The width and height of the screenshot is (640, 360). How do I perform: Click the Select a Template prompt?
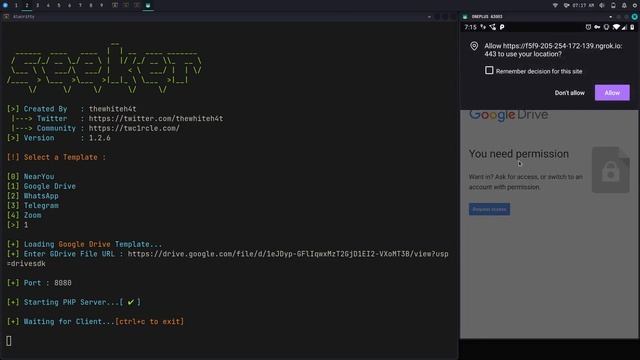point(56,157)
